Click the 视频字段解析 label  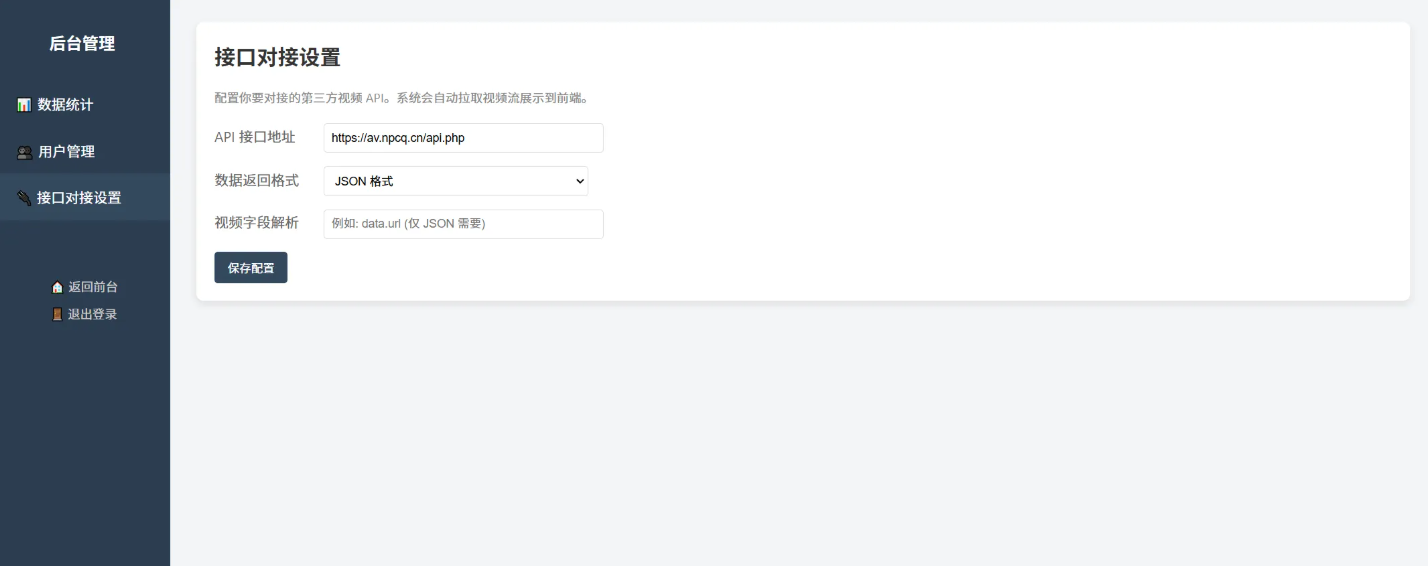[x=256, y=222]
